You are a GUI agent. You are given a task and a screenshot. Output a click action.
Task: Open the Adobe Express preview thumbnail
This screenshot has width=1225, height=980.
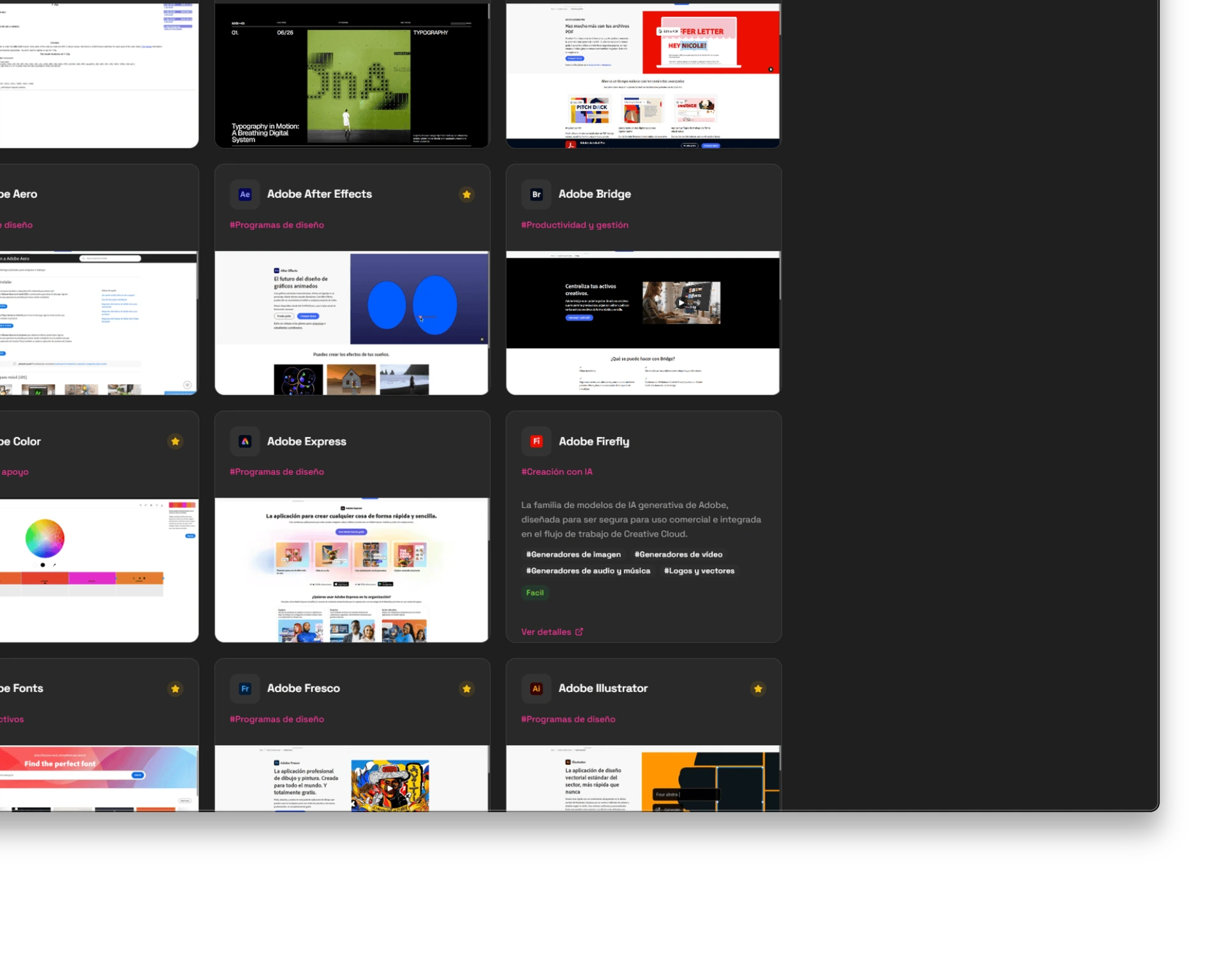click(x=352, y=570)
